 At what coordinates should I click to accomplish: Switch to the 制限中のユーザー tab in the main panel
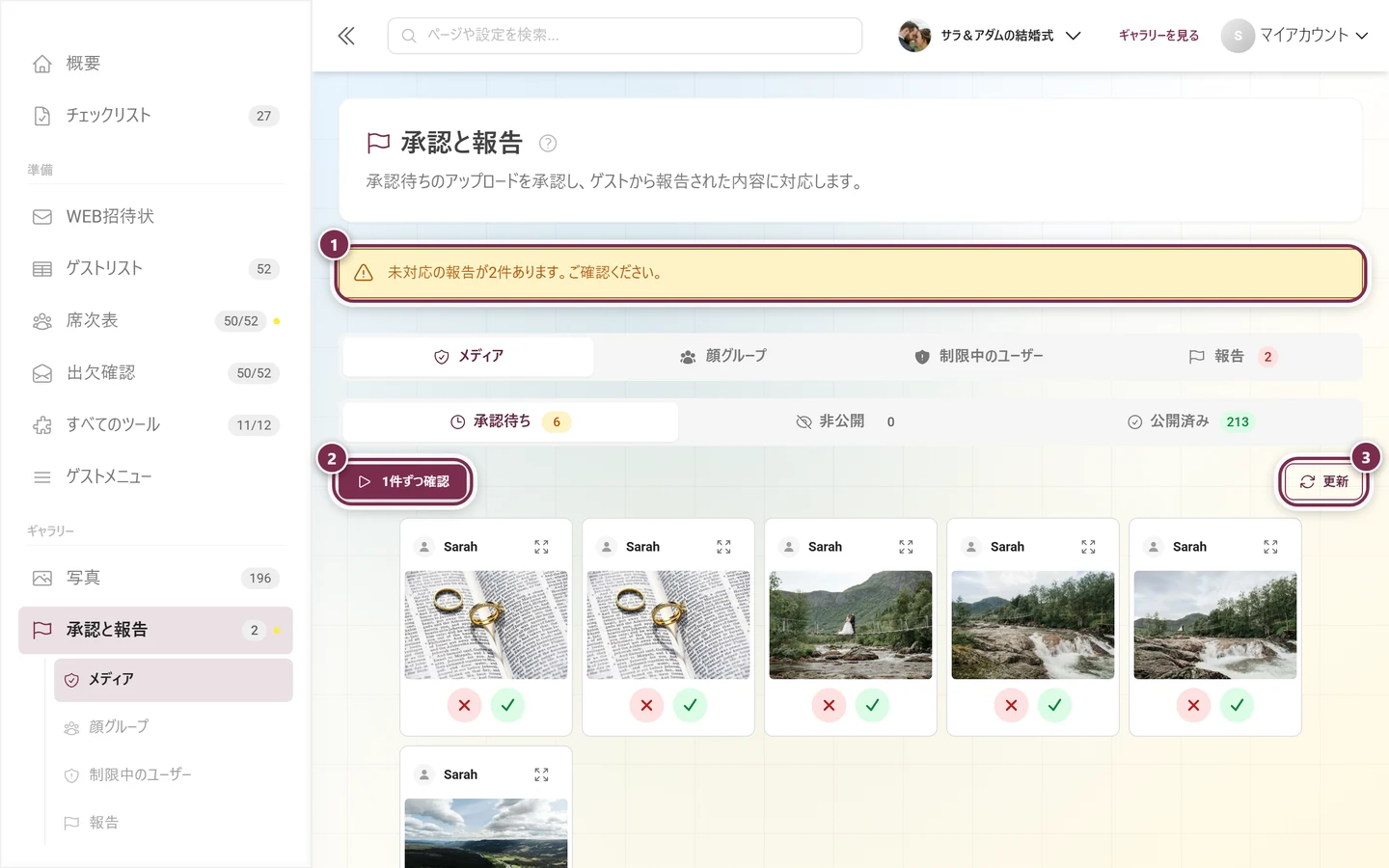click(979, 357)
